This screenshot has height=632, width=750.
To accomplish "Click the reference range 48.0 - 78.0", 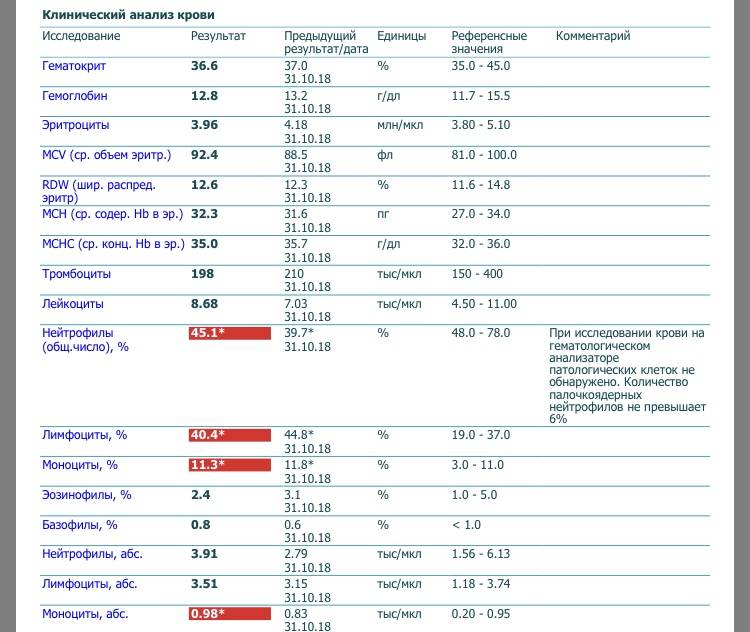I will pos(481,333).
